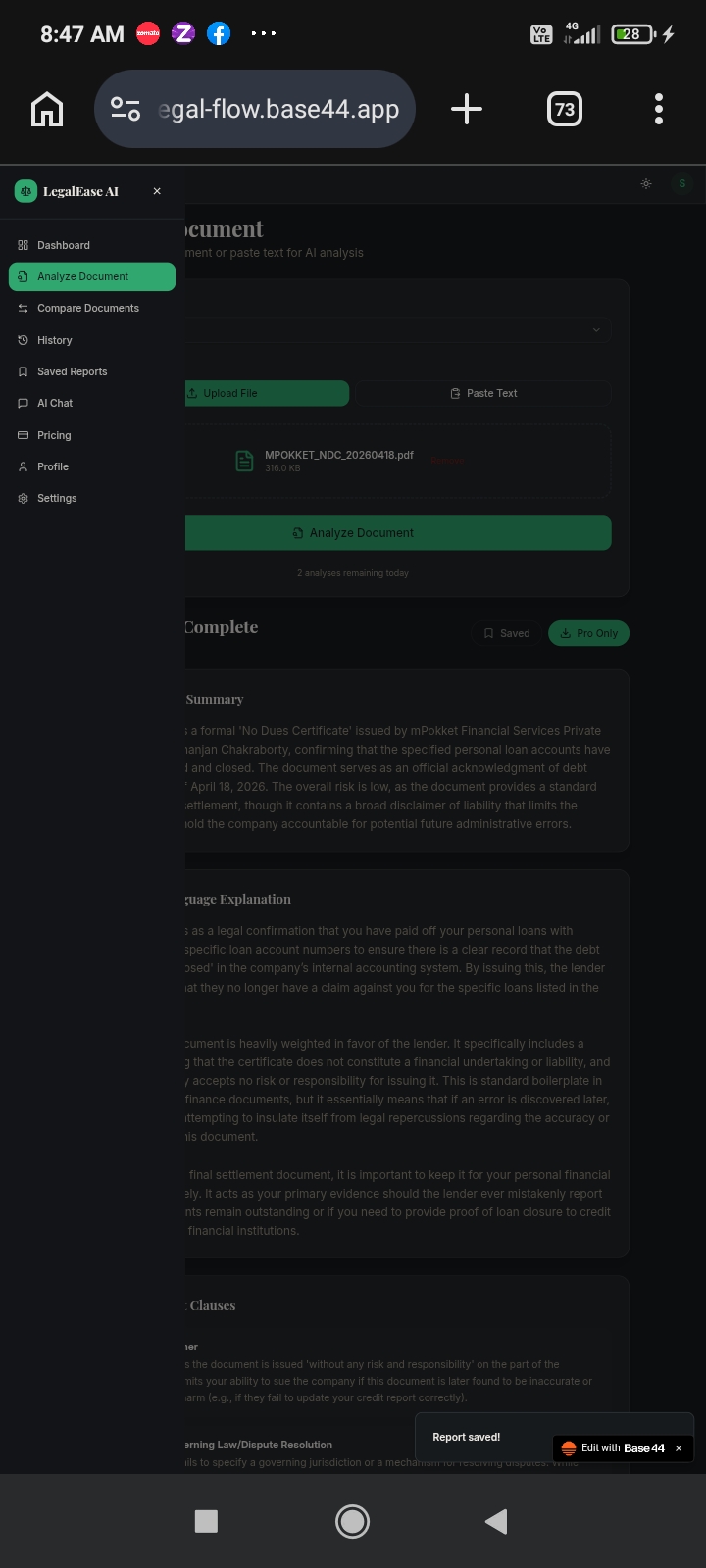Open a new browser tab with plus icon
Viewport: 706px width, 1568px height.
pos(467,109)
